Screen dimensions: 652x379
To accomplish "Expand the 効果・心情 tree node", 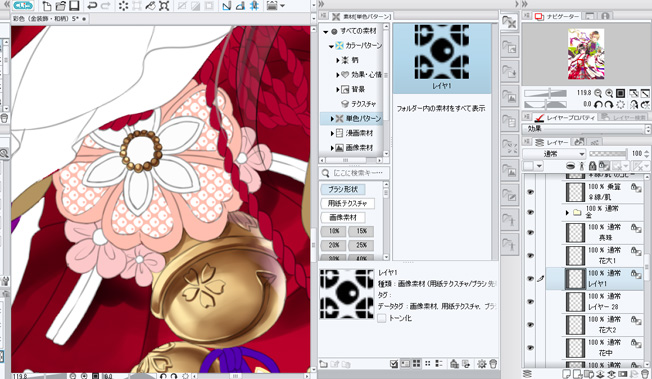I will (338, 75).
